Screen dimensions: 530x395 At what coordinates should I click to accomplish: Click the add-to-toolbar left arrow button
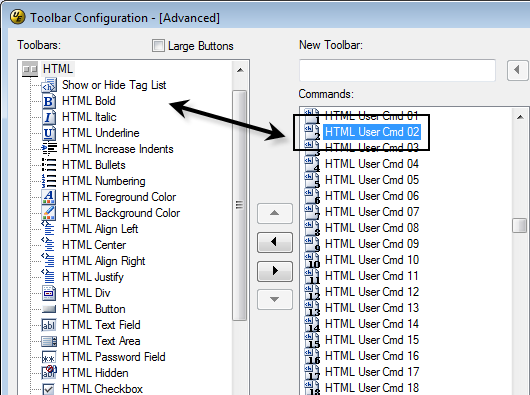pos(275,242)
